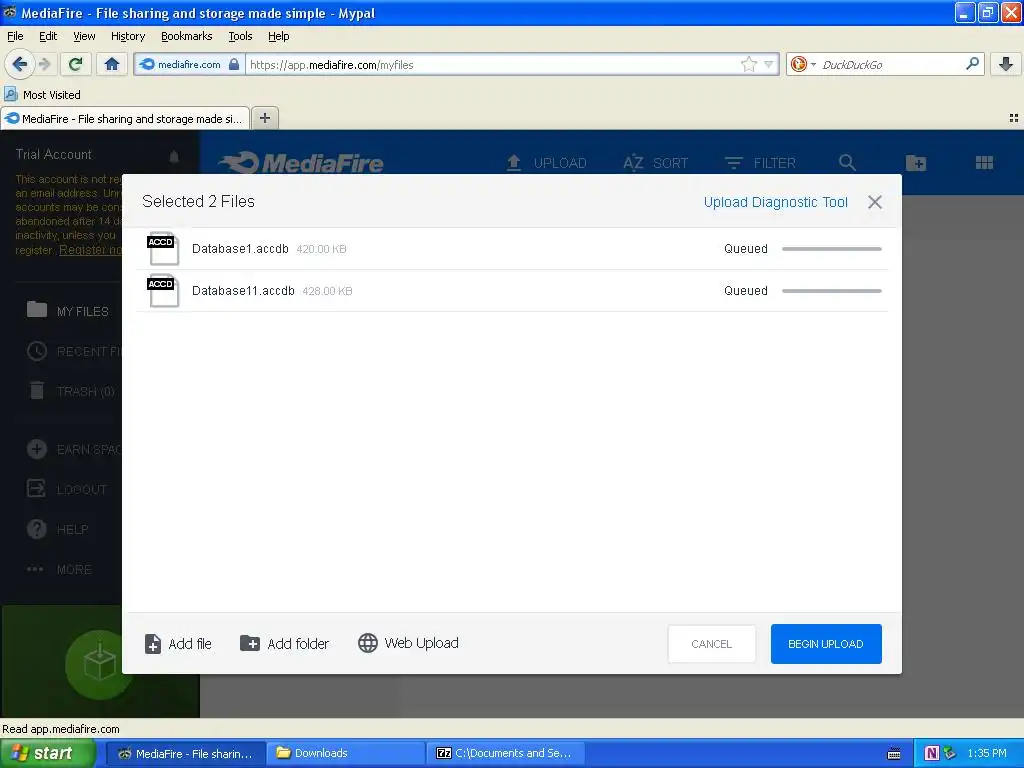
Task: Open the View menu
Action: pyautogui.click(x=84, y=36)
